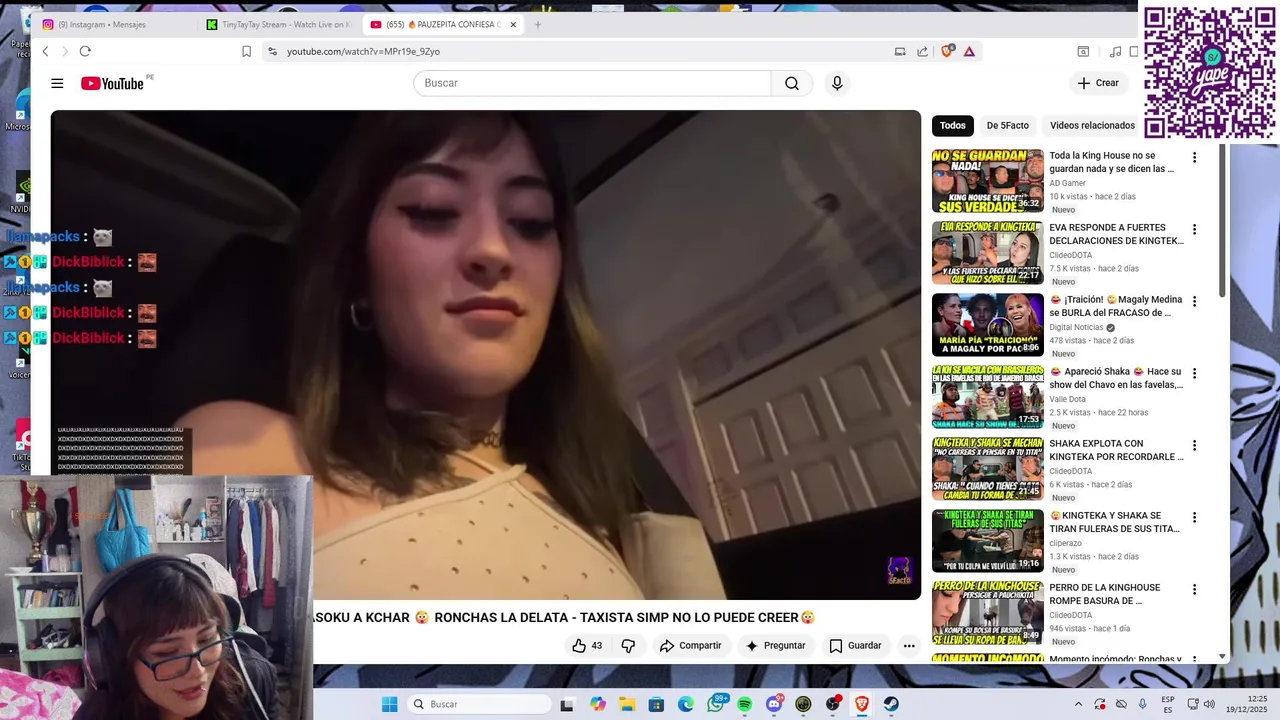Open more actions menu under the video
This screenshot has width=1280, height=720.
pyautogui.click(x=909, y=646)
